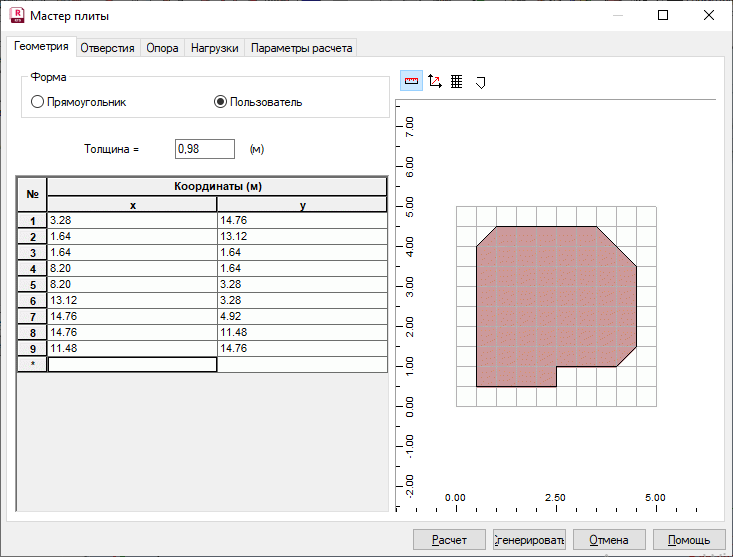The image size is (733, 557).
Task: Open the Параметры расчета tab
Action: pyautogui.click(x=301, y=48)
